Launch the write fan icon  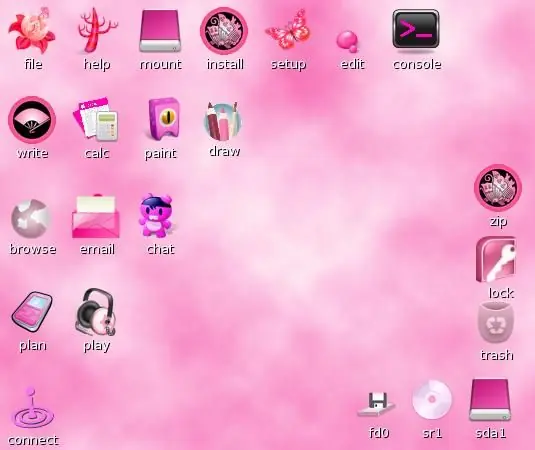pos(32,120)
